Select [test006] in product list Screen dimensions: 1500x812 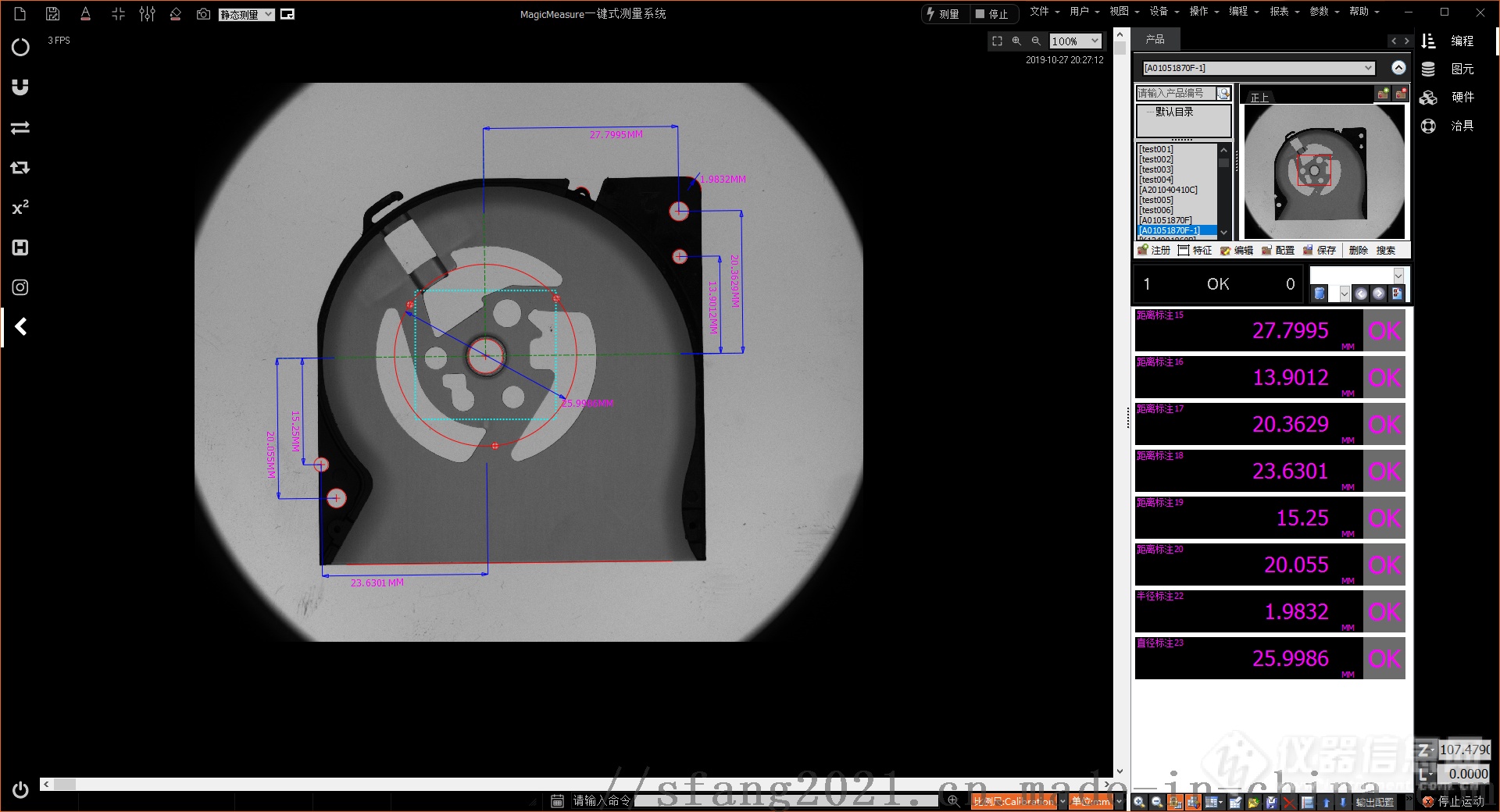tap(1156, 210)
